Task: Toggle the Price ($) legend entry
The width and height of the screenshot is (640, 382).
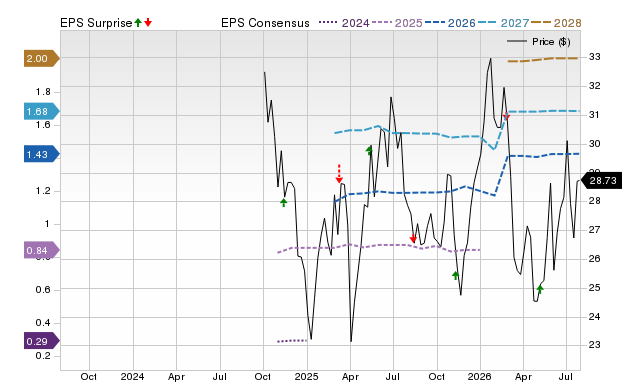Action: pos(539,42)
